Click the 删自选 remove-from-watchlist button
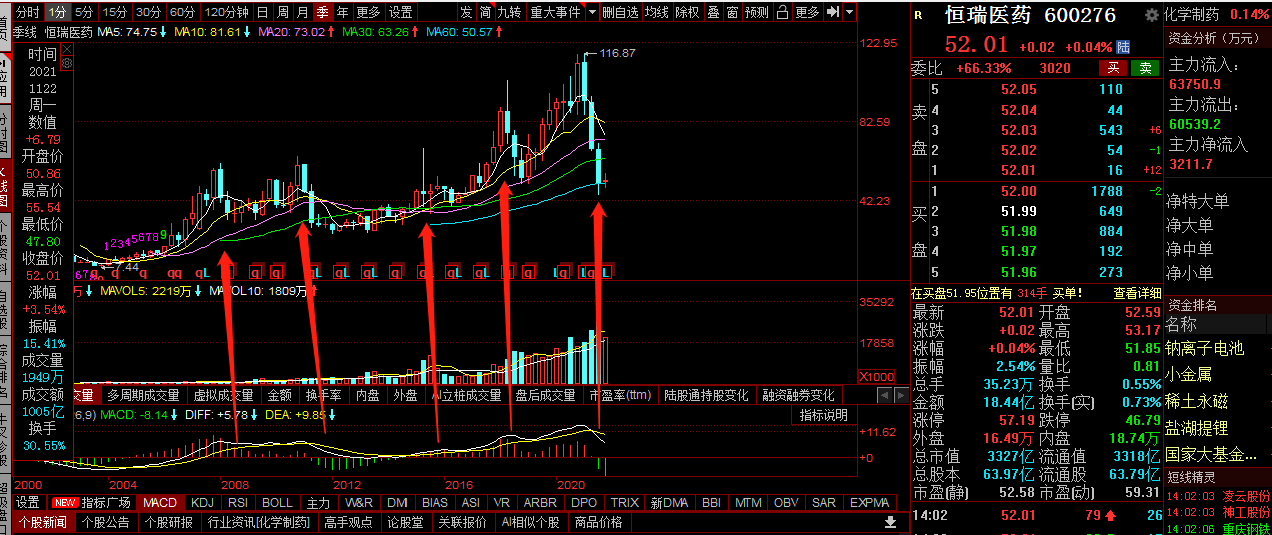 click(x=620, y=12)
